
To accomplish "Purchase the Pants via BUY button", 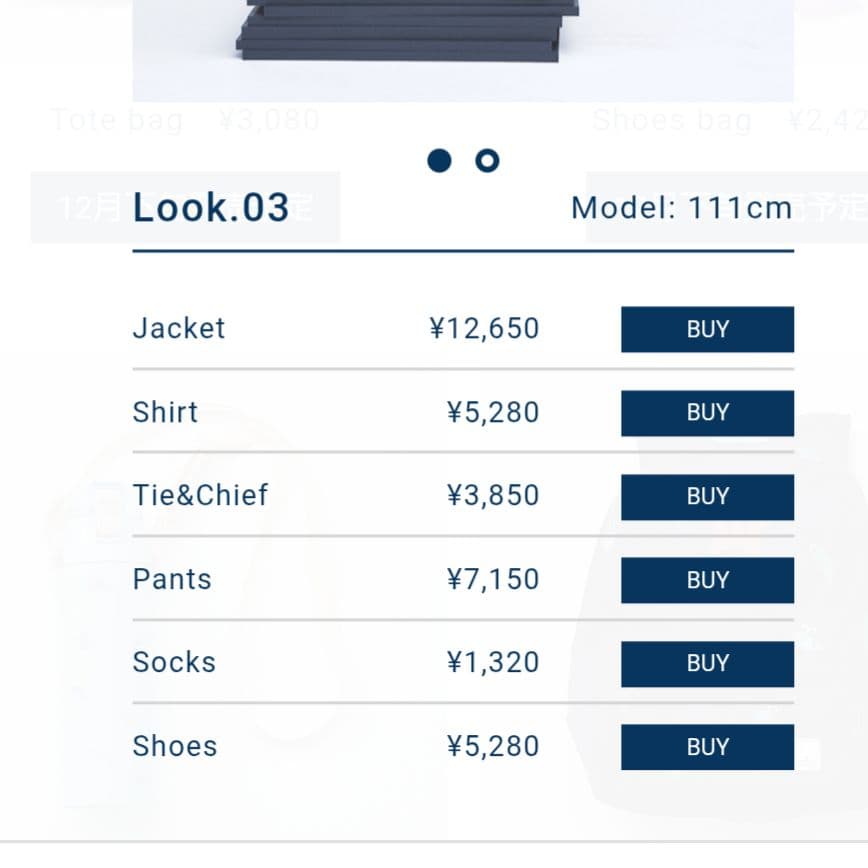I will pos(707,580).
